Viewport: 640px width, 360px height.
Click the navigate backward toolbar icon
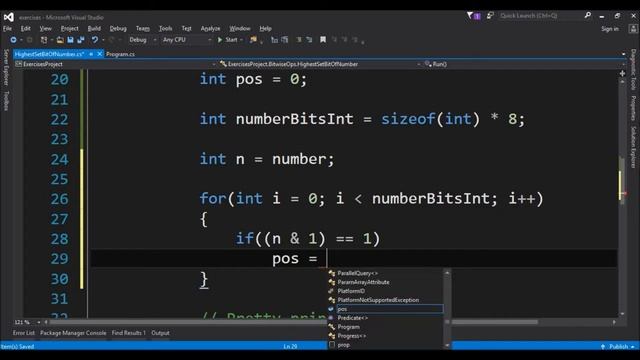click(13, 40)
